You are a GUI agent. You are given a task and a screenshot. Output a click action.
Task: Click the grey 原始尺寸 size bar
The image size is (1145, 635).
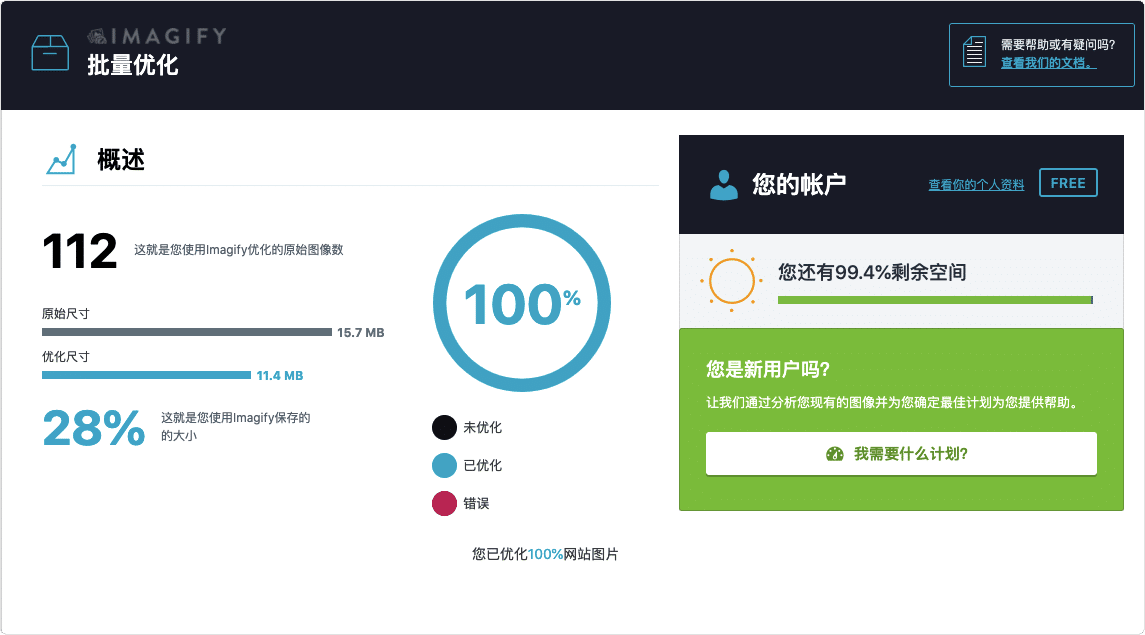pos(187,332)
